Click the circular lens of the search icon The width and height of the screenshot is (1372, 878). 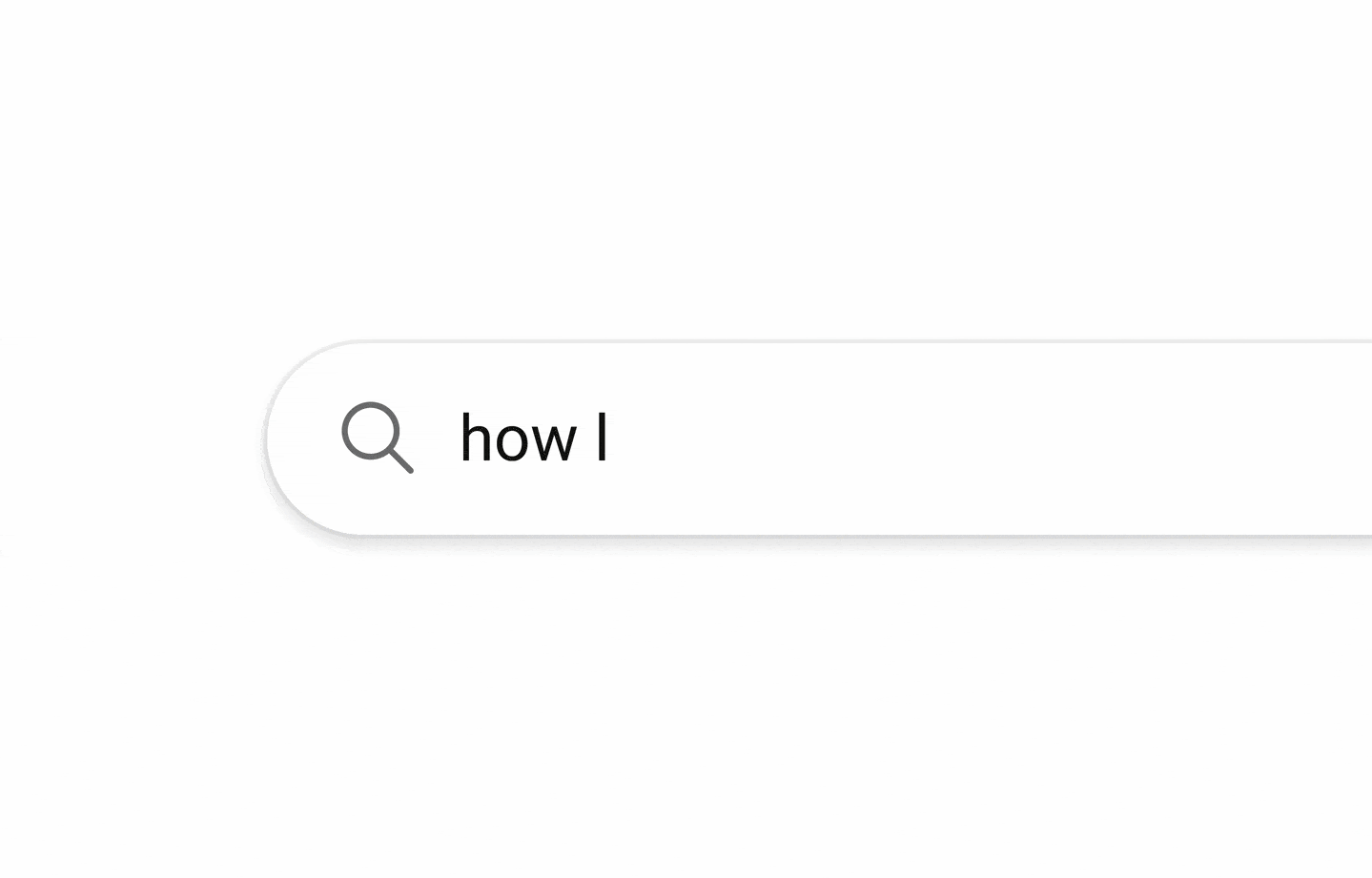(x=372, y=431)
